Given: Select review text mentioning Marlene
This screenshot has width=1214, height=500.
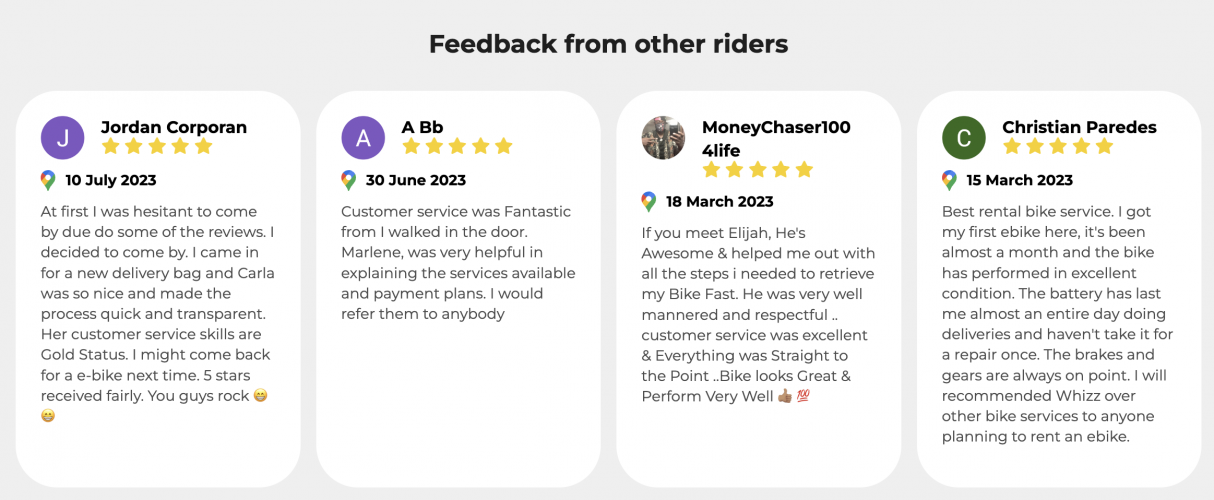Looking at the screenshot, I should (x=458, y=262).
